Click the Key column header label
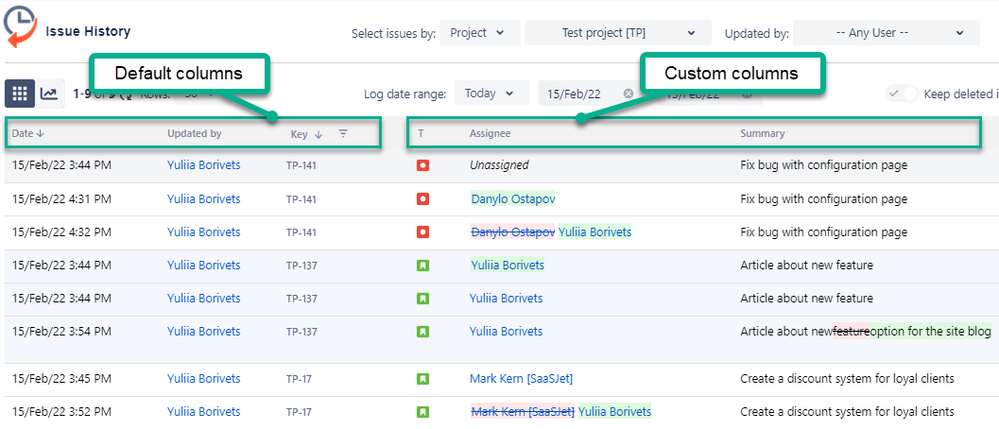This screenshot has height=429, width=999. (x=299, y=135)
